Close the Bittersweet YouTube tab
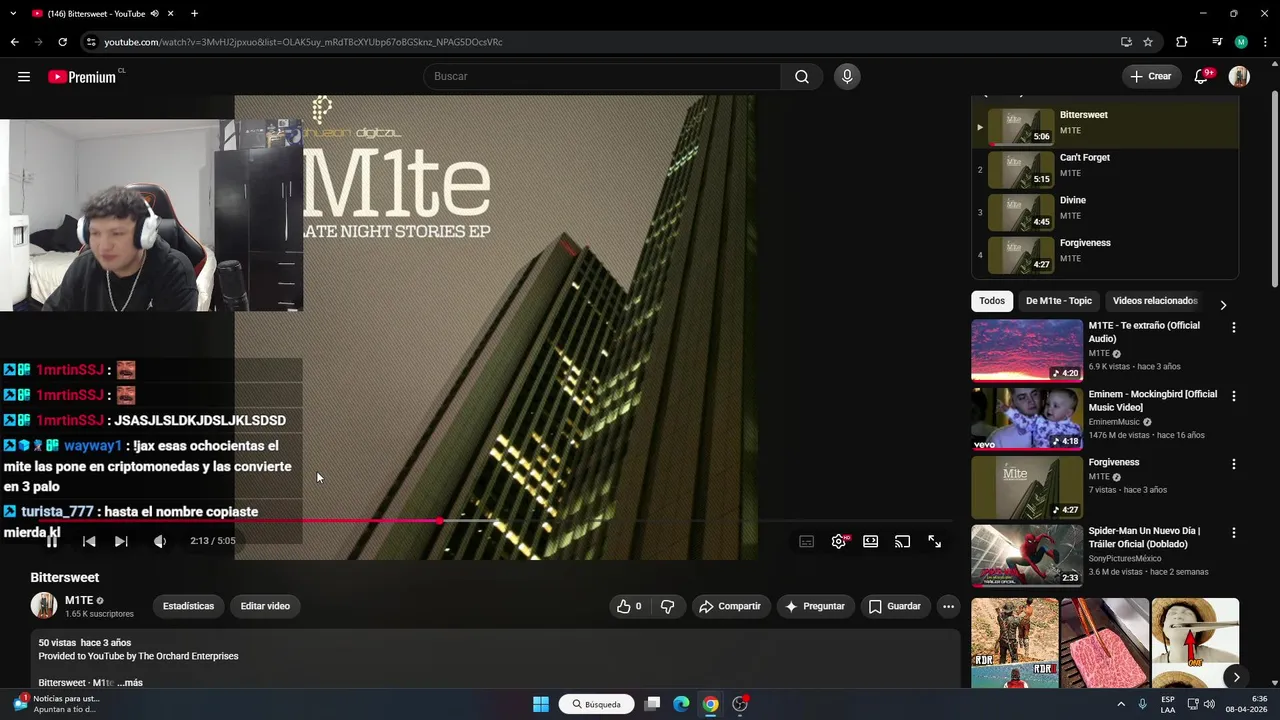The width and height of the screenshot is (1280, 720). (x=171, y=14)
